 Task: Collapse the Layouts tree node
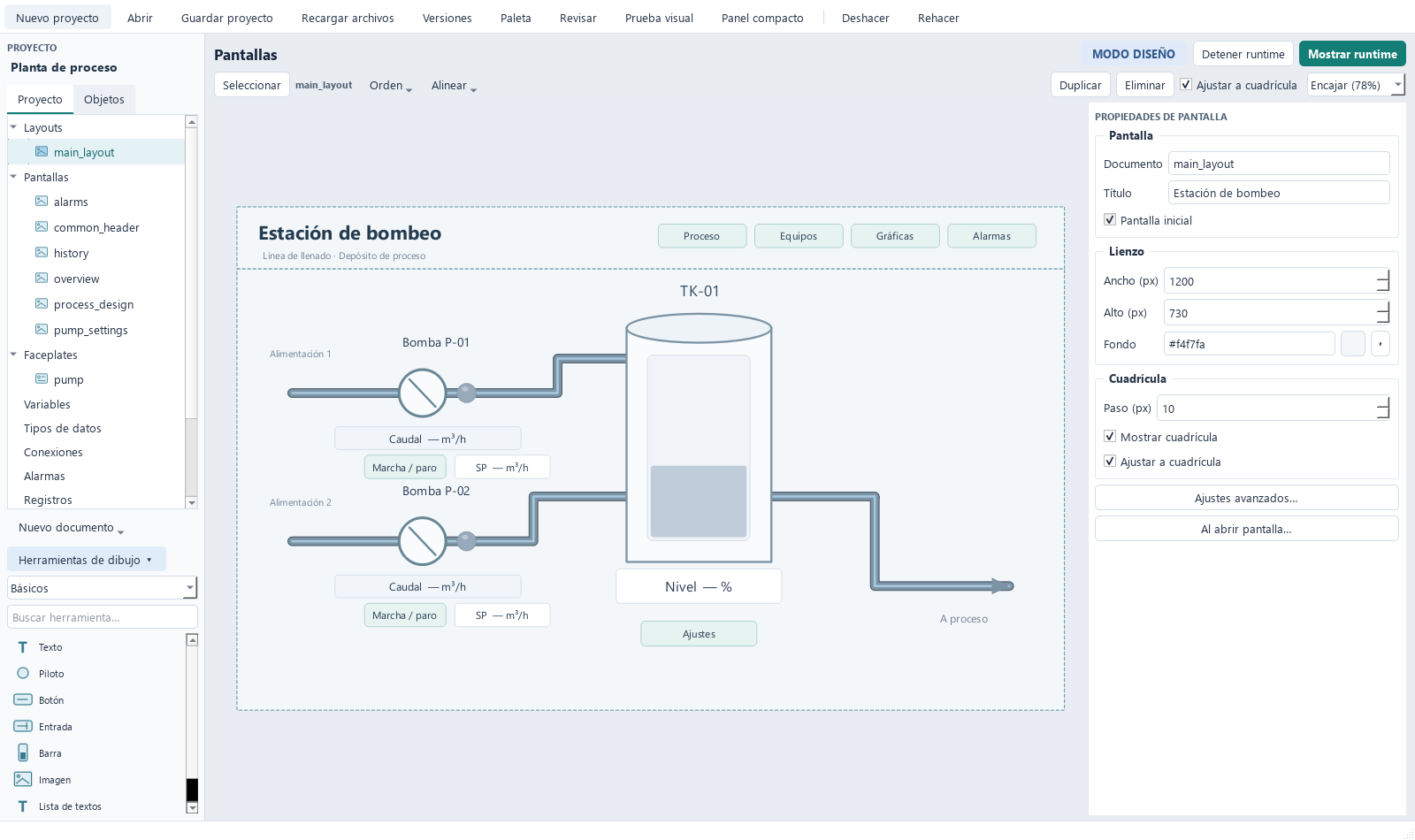click(13, 127)
